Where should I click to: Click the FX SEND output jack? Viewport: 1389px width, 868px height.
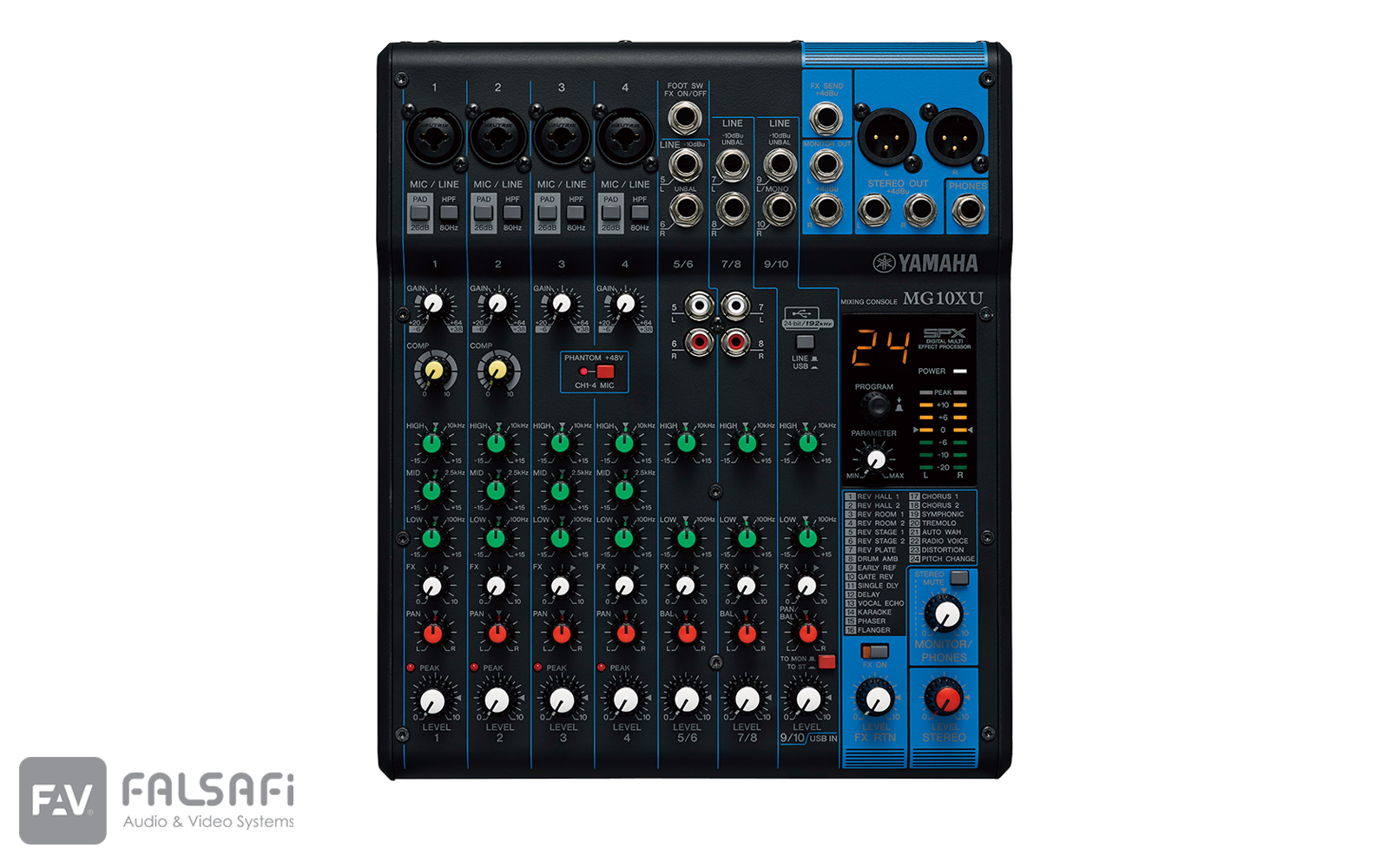(826, 116)
